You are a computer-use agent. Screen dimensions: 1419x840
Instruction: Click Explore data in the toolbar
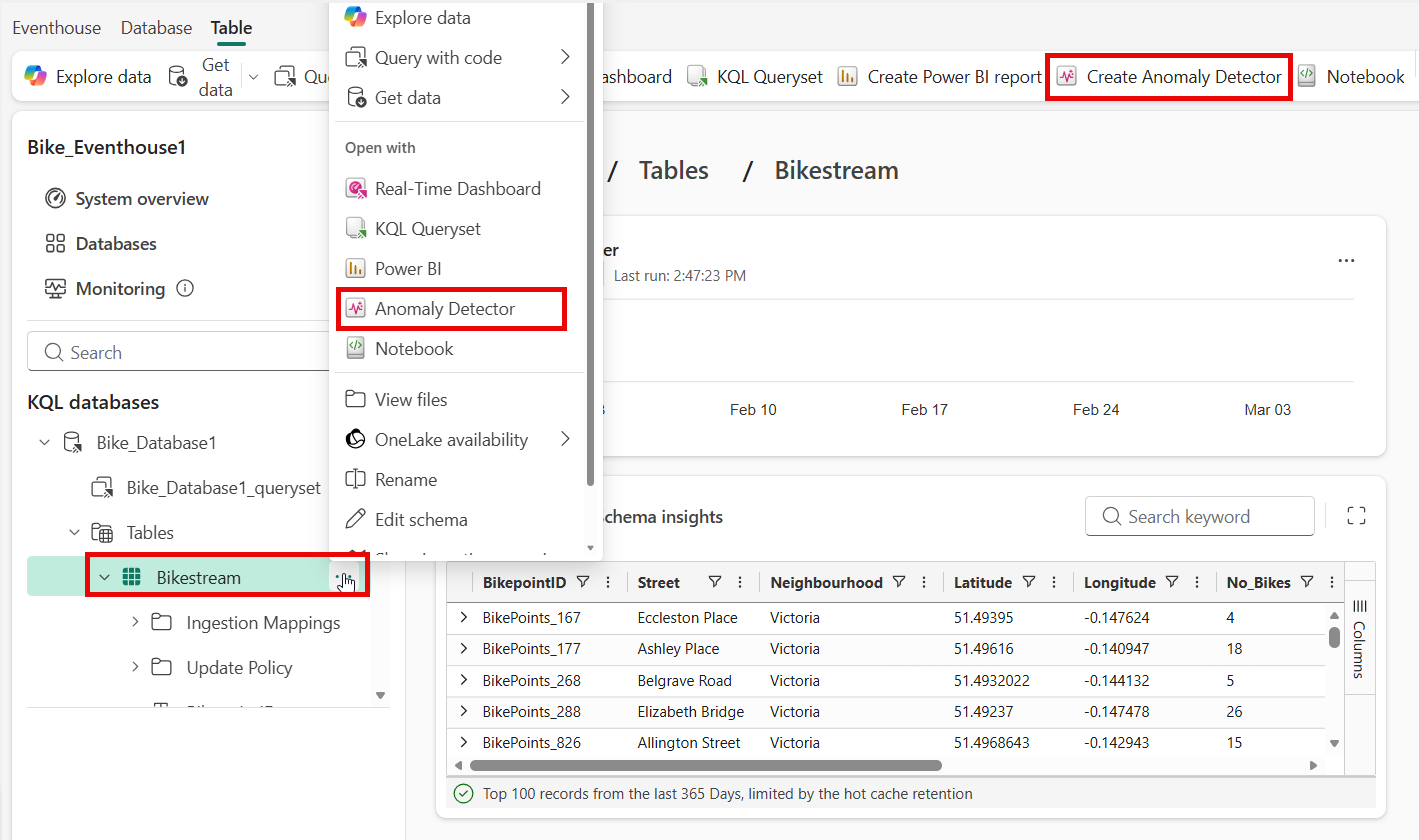[88, 77]
